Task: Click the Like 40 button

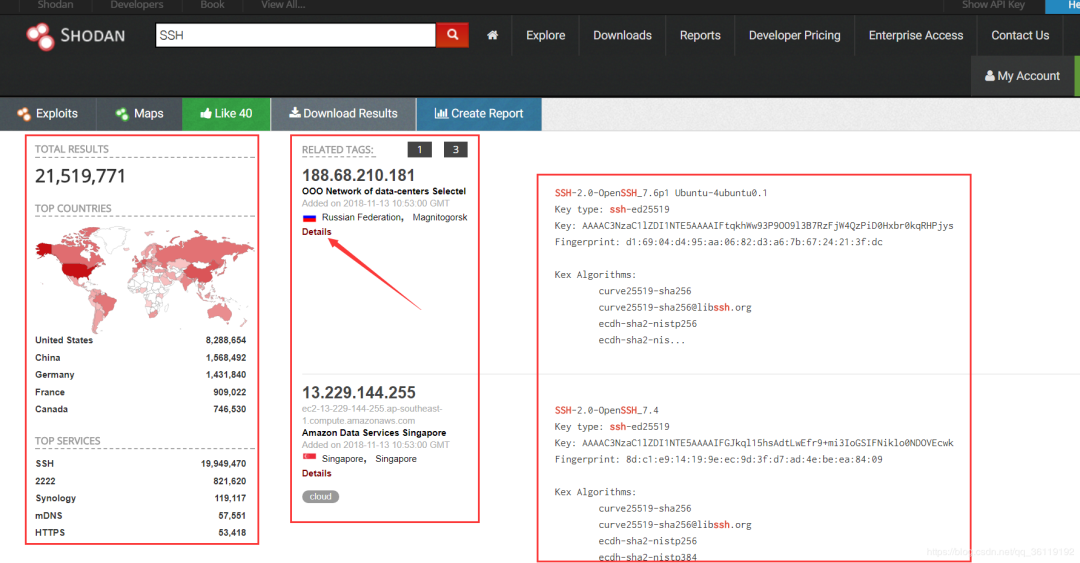Action: pos(226,114)
